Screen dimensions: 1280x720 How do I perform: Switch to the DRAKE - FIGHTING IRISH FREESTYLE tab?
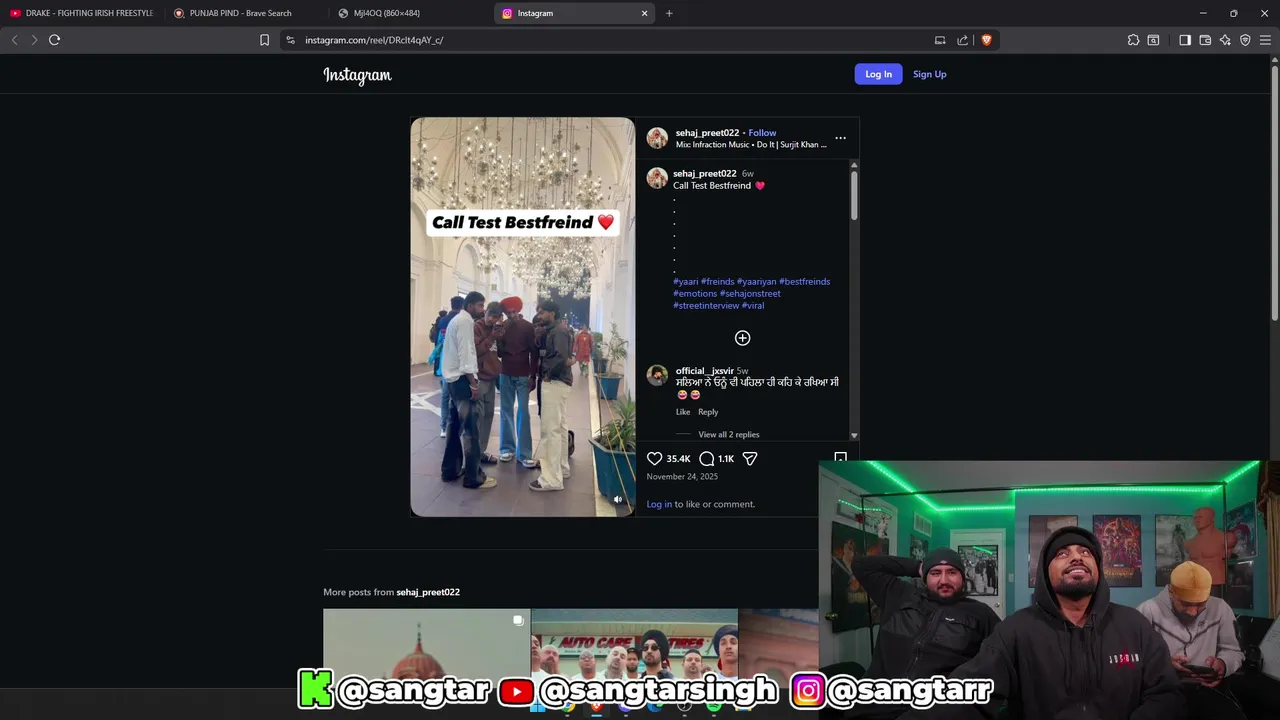[80, 13]
